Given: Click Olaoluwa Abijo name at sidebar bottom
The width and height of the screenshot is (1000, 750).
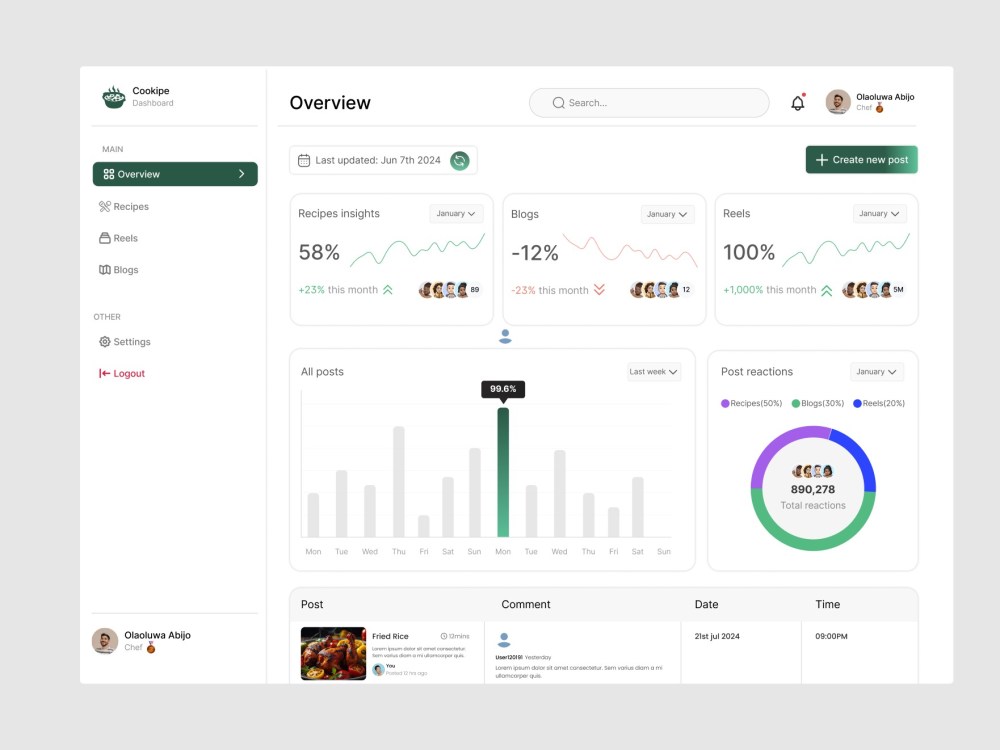Looking at the screenshot, I should pos(158,635).
